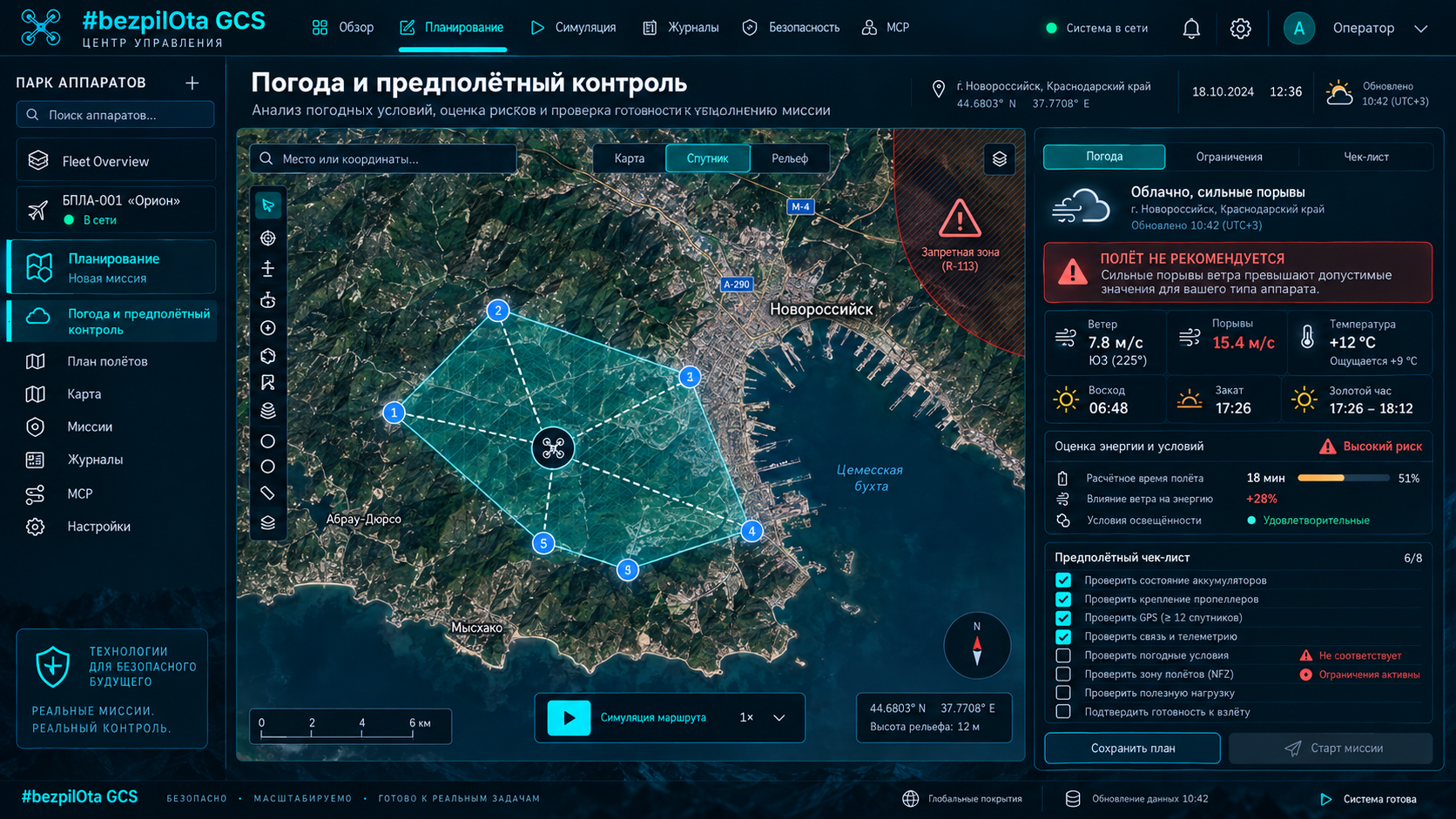The image size is (1456, 819).
Task: Play the Симуляция маршрута
Action: (x=569, y=718)
